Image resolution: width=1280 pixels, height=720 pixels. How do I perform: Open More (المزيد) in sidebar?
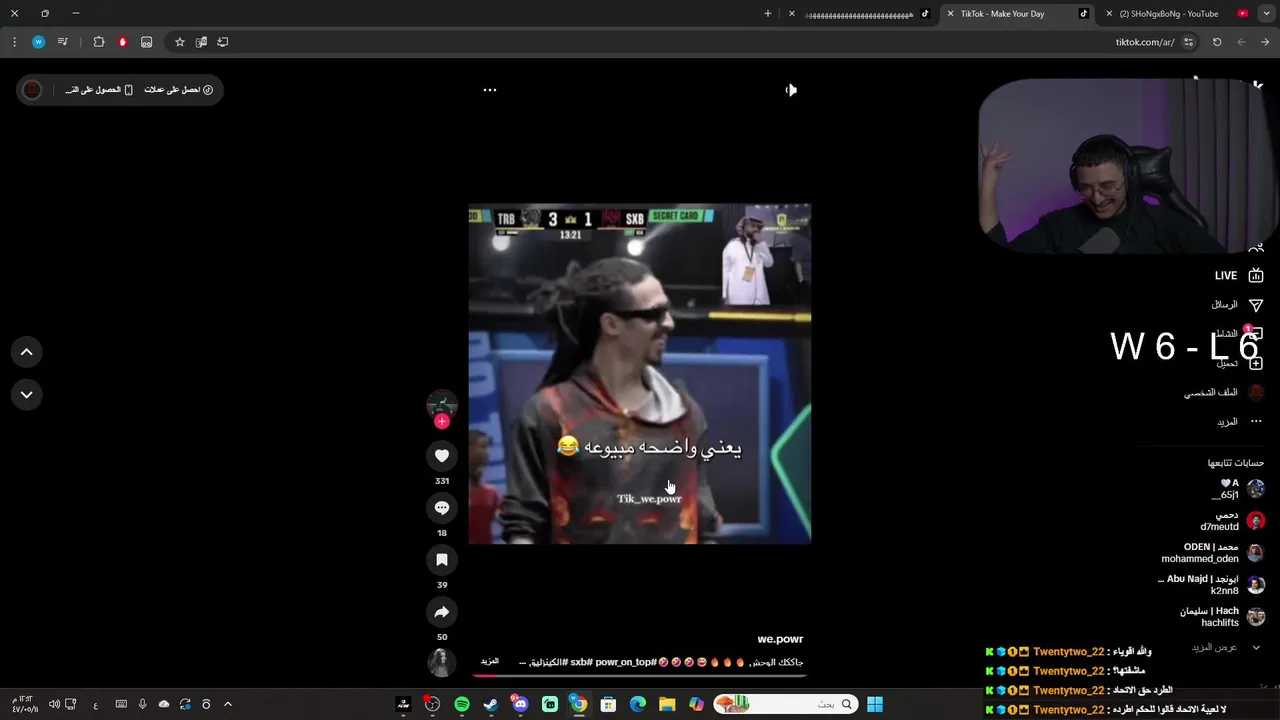[x=1238, y=421]
